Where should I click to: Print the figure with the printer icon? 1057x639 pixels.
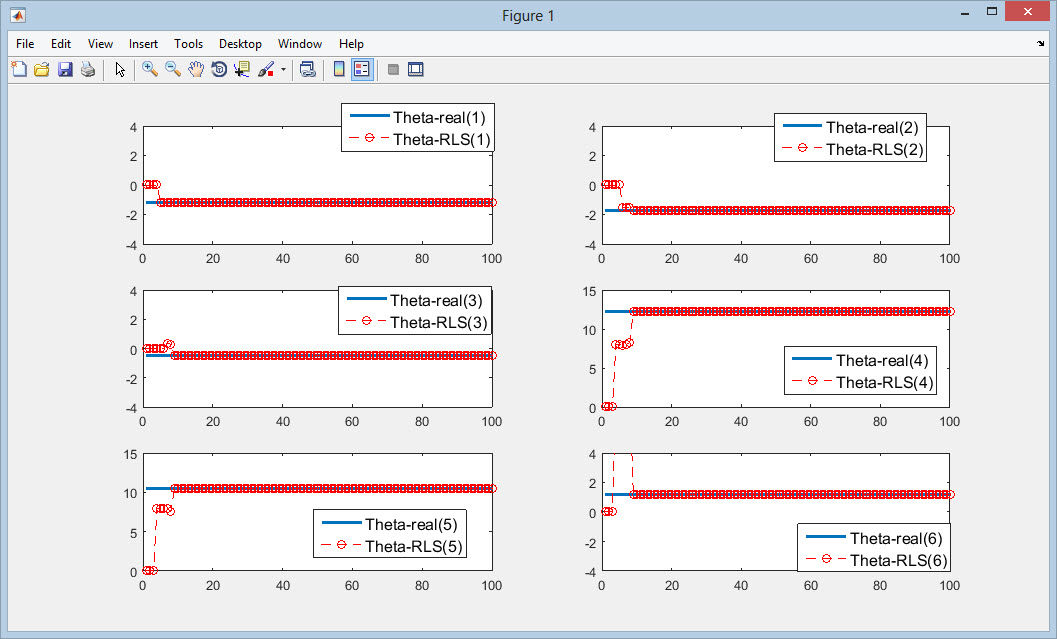(88, 69)
